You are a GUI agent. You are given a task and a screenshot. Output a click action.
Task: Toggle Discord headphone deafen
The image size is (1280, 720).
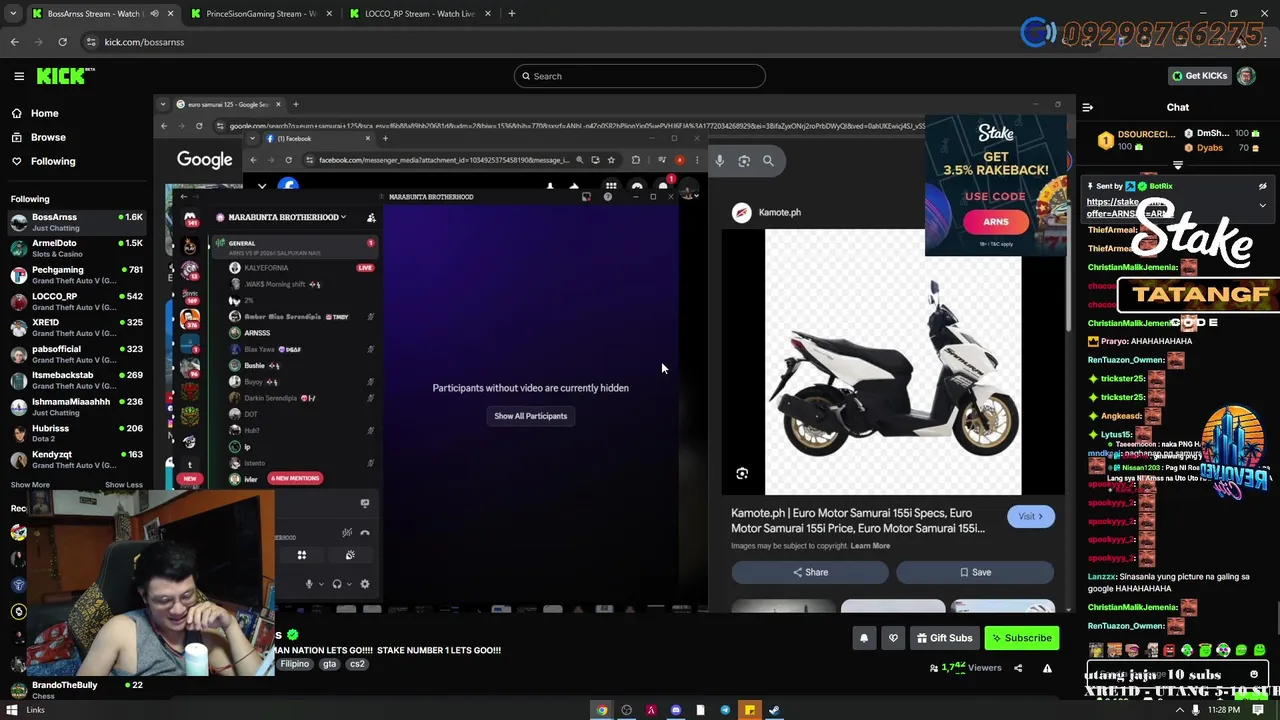click(x=337, y=584)
